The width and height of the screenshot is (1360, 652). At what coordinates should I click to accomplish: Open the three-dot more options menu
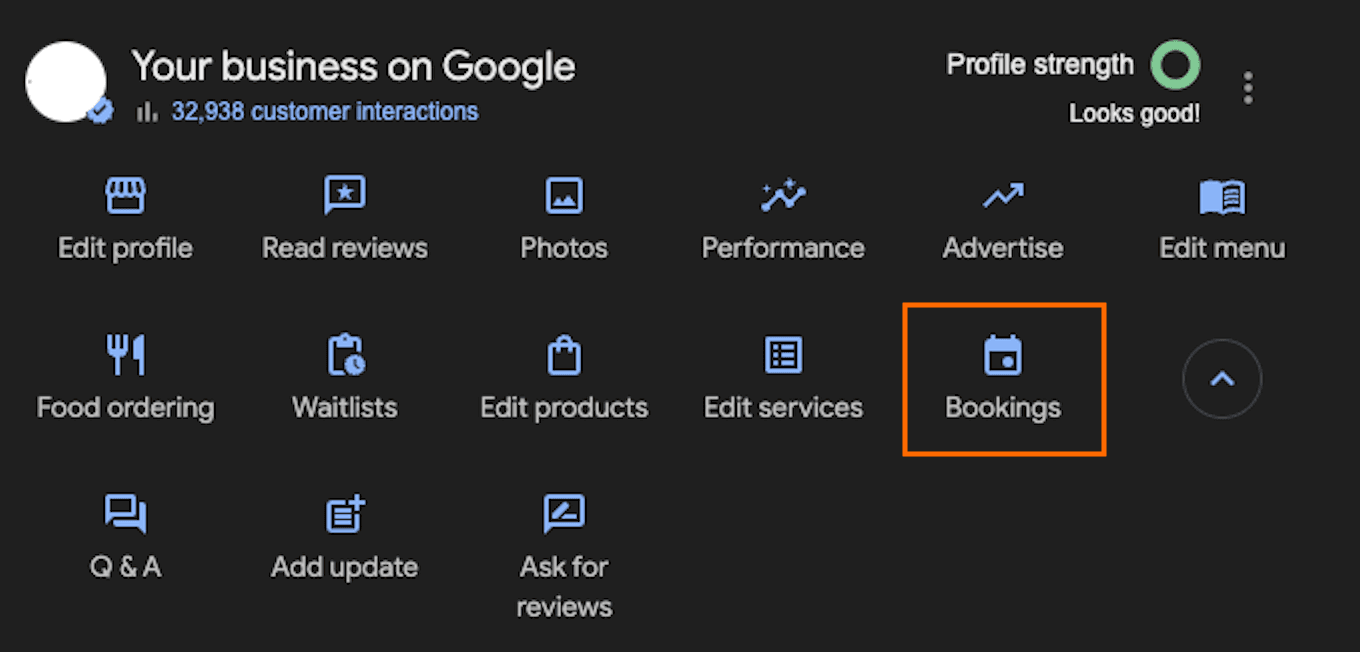point(1247,88)
